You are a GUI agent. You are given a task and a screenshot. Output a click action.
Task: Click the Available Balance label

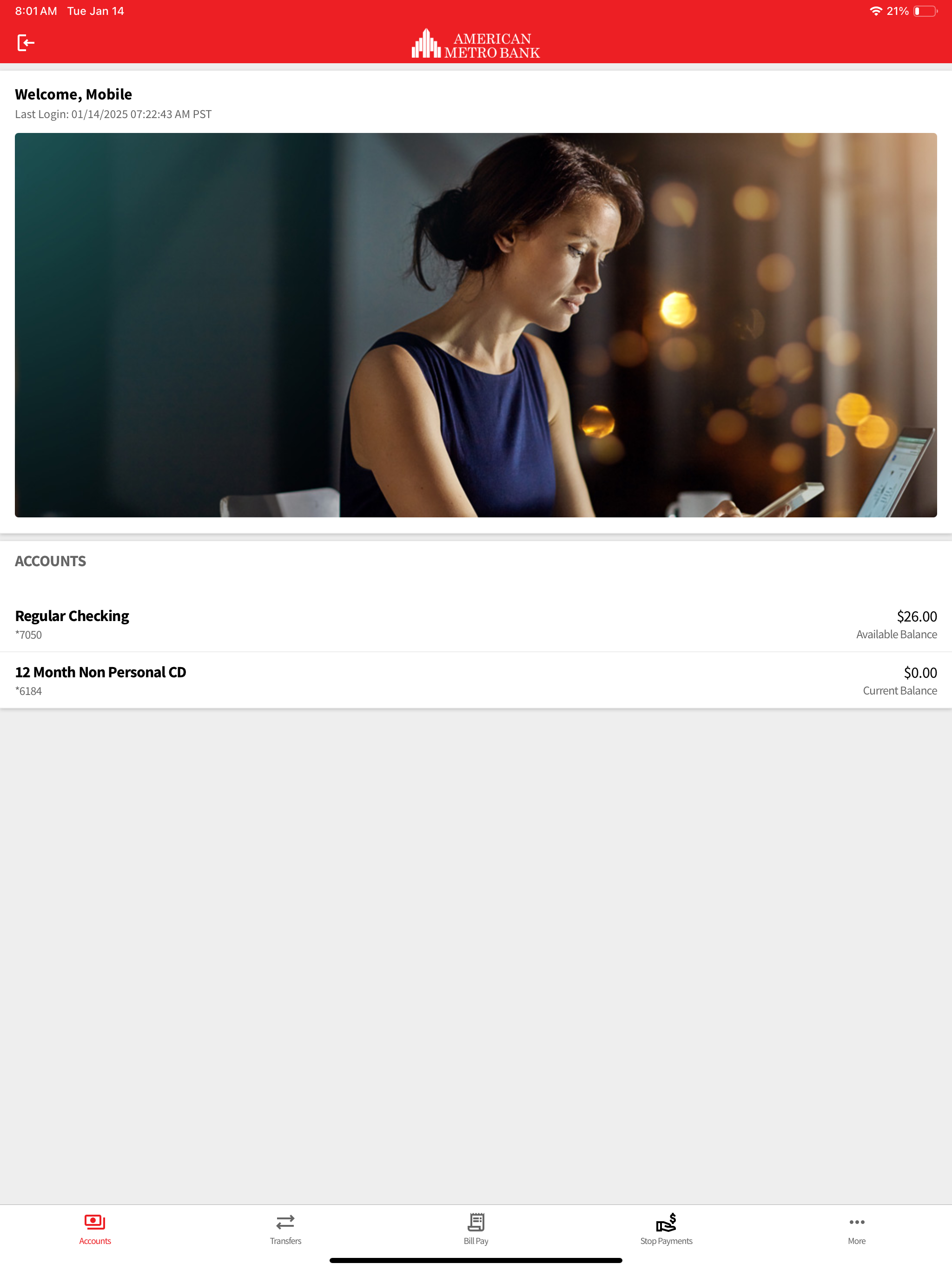click(x=896, y=634)
